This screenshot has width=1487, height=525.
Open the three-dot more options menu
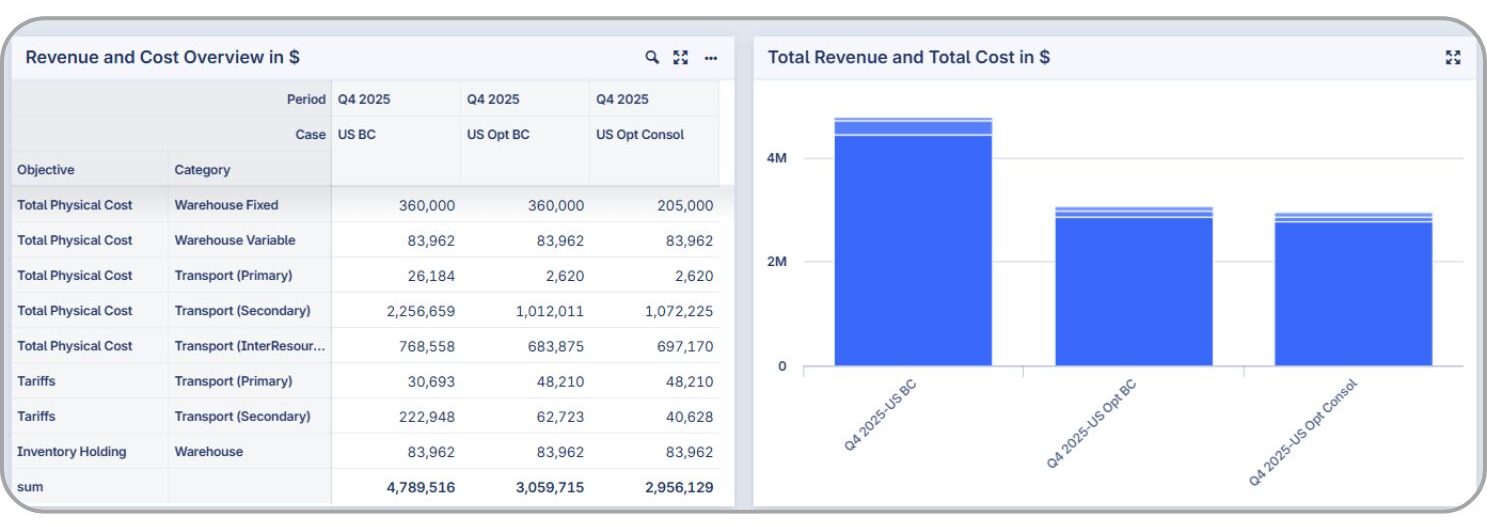tap(711, 58)
